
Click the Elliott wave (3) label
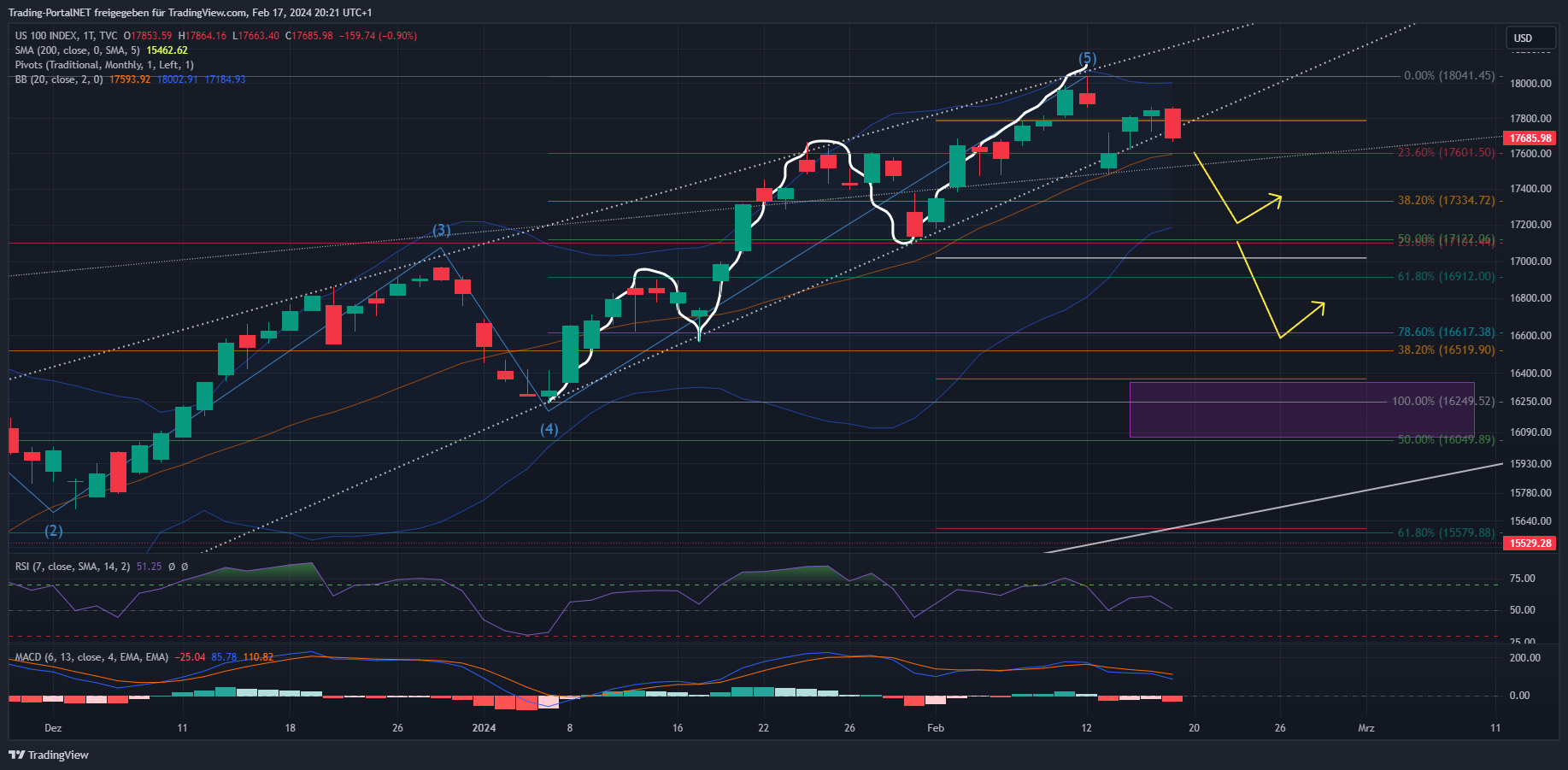[x=441, y=230]
